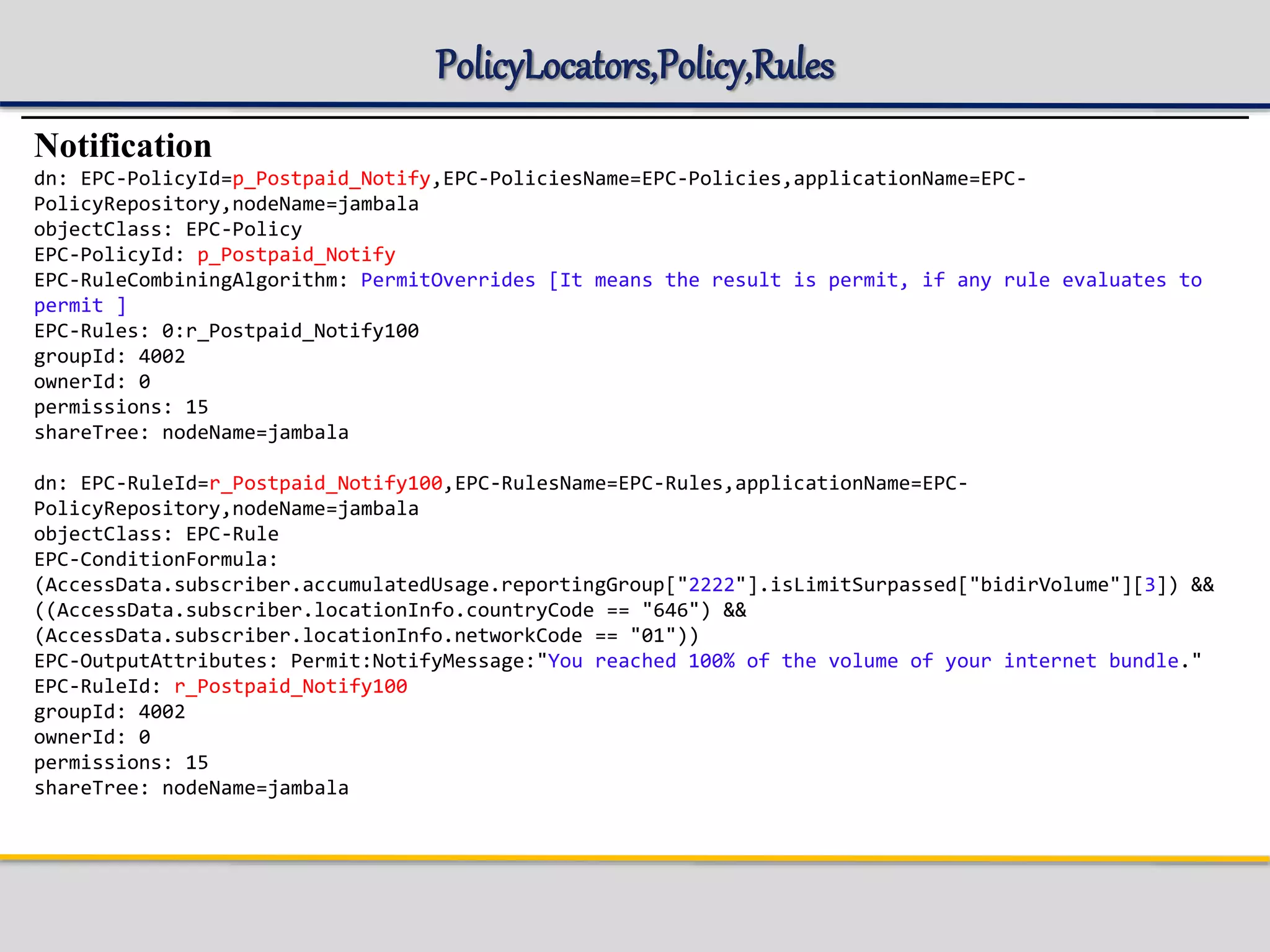Select the EPC-PolicyId: p_Postpaid_Notify line
Viewport: 1270px width, 952px height.
click(x=215, y=255)
